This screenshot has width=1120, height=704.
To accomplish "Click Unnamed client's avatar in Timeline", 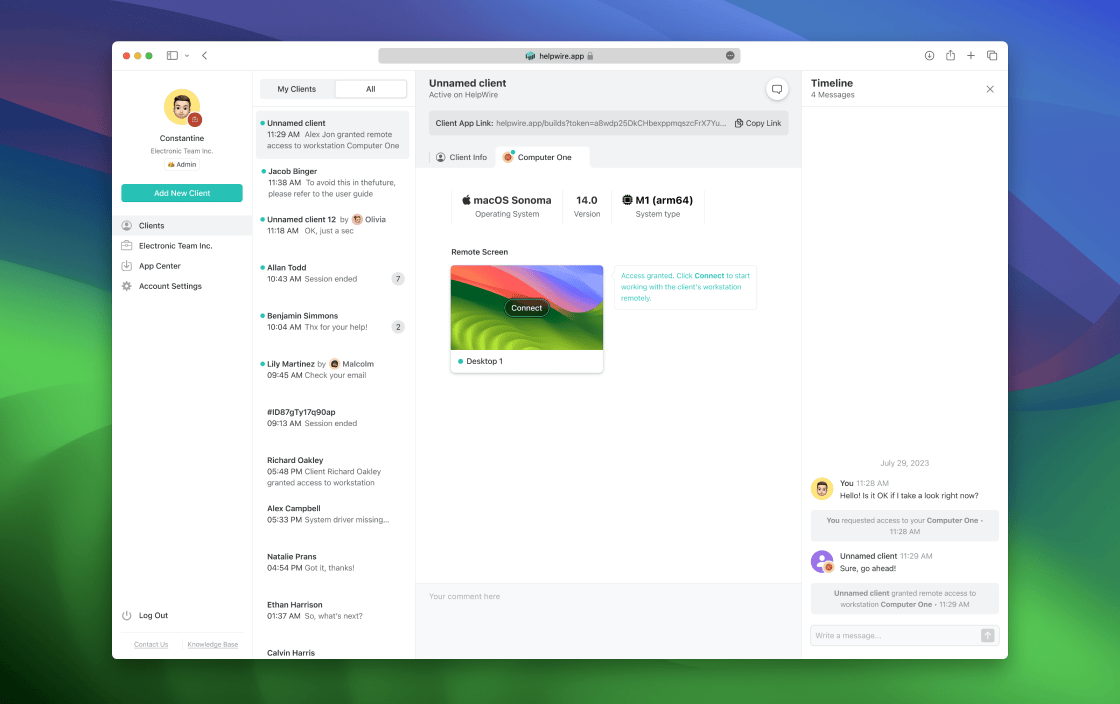I will [822, 562].
